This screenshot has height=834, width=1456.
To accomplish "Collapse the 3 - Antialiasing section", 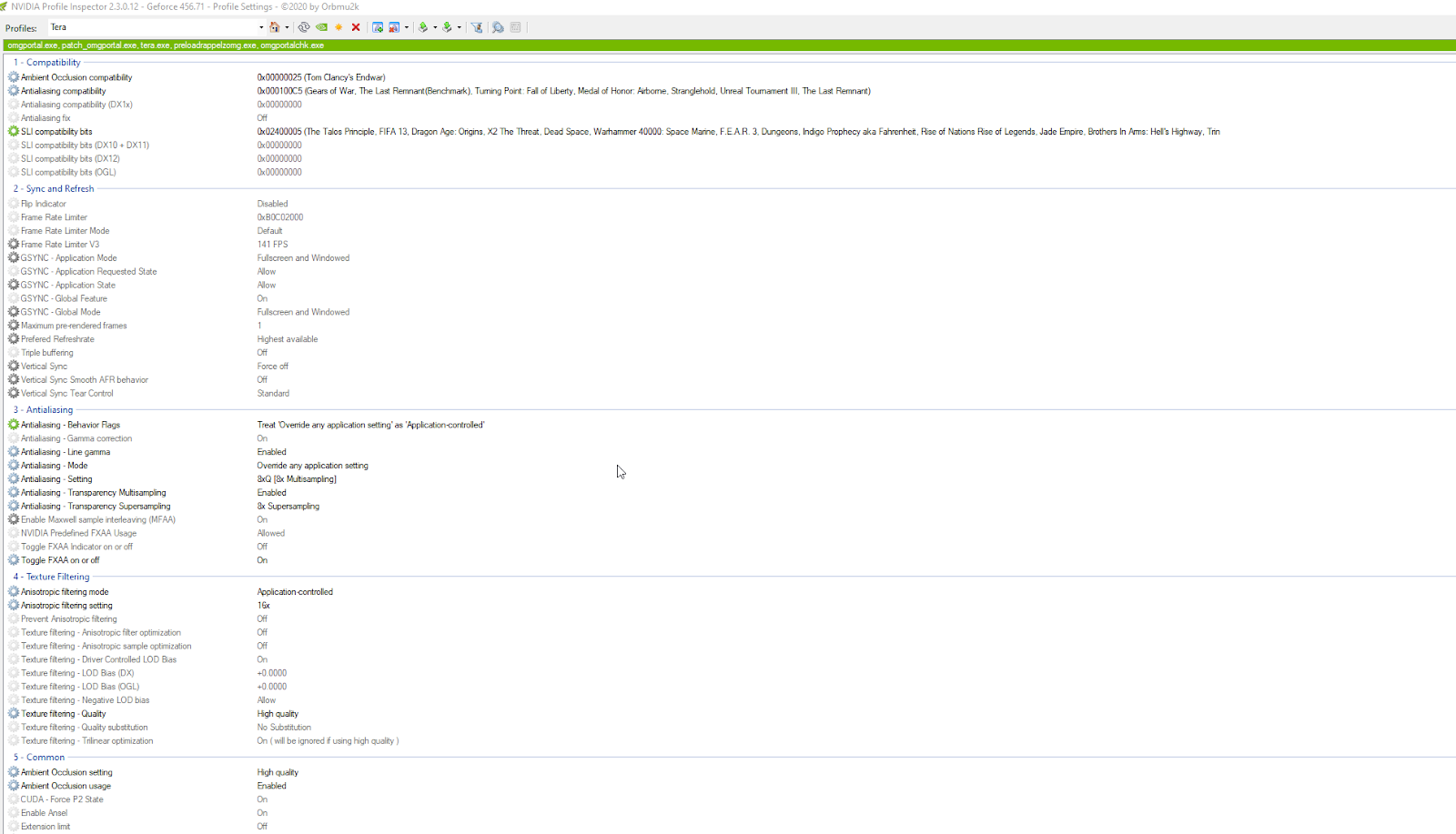I will pos(43,410).
